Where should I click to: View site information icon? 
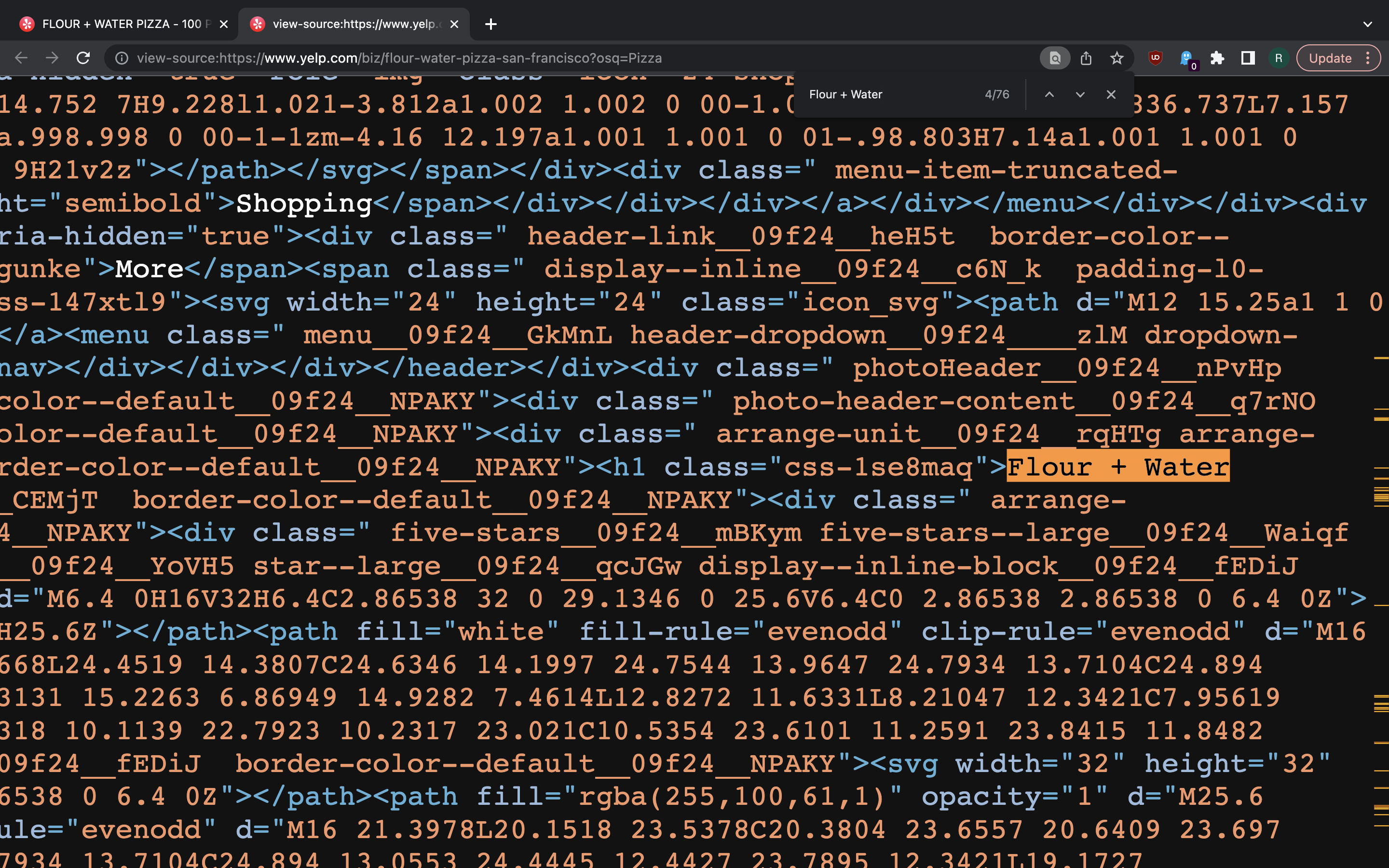pyautogui.click(x=122, y=58)
